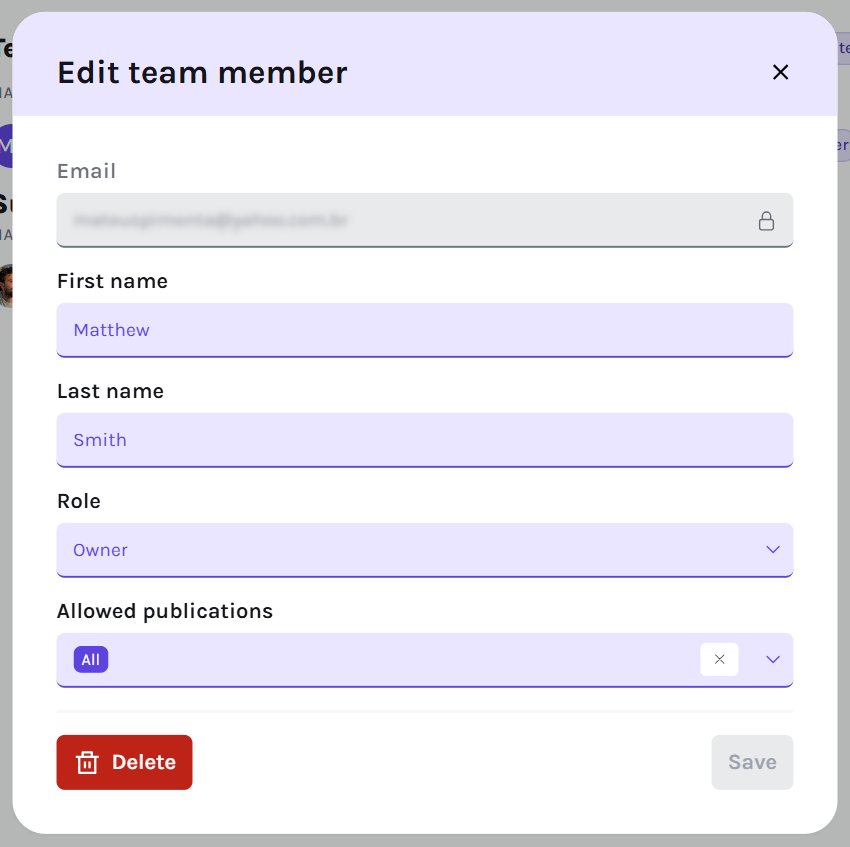Click the locked Email input field
This screenshot has height=847, width=850.
[x=424, y=220]
